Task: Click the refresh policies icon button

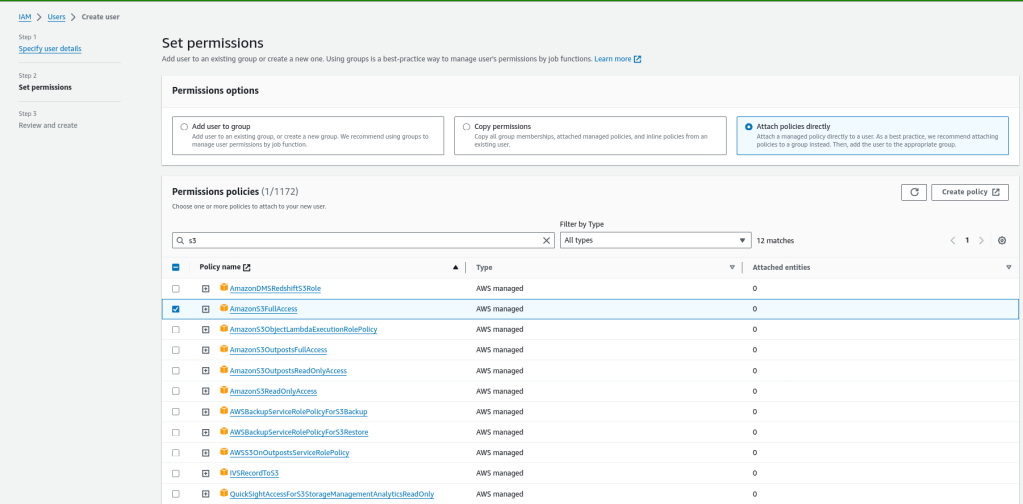Action: point(912,192)
